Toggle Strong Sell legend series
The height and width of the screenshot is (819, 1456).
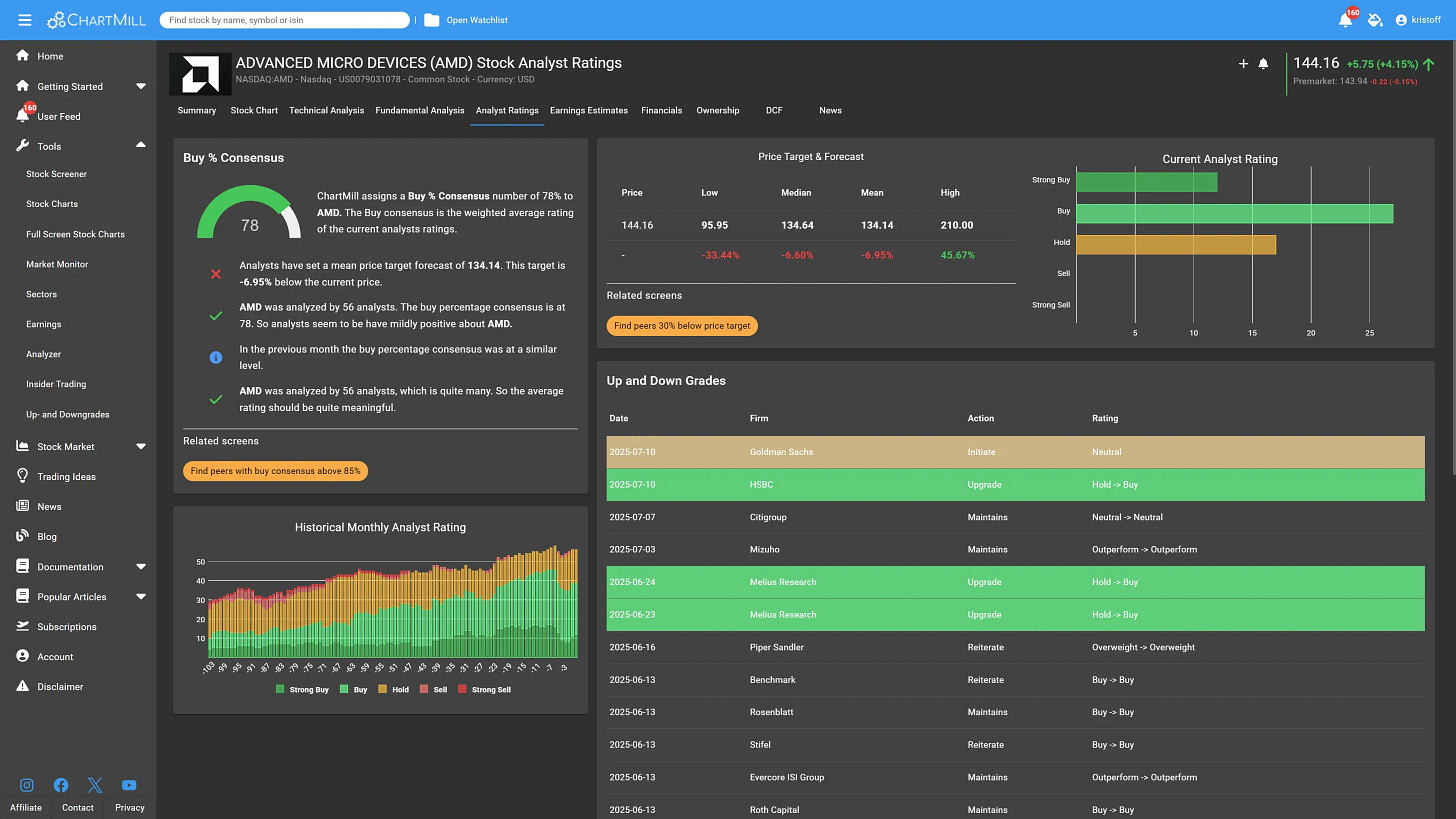[x=484, y=689]
